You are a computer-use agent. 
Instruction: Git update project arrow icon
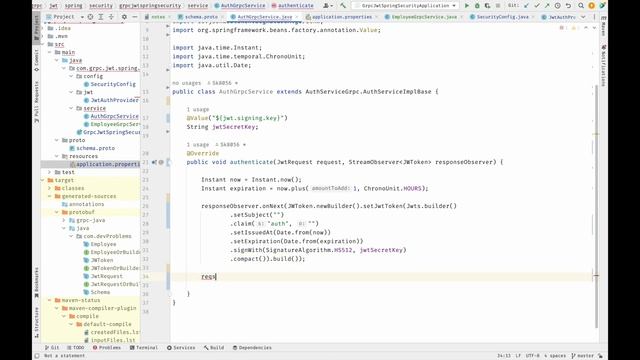(x=526, y=6)
